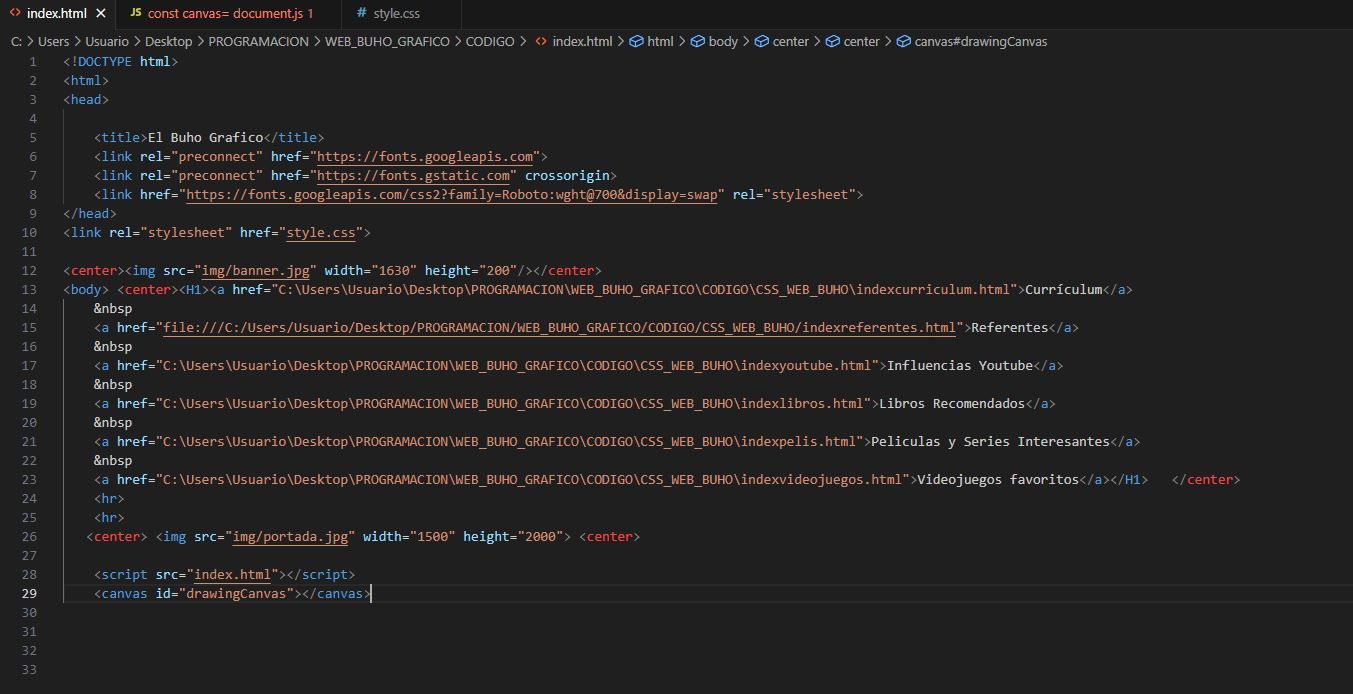The width and height of the screenshot is (1353, 694).
Task: Open the Desktop breadcrumb
Action: click(168, 41)
